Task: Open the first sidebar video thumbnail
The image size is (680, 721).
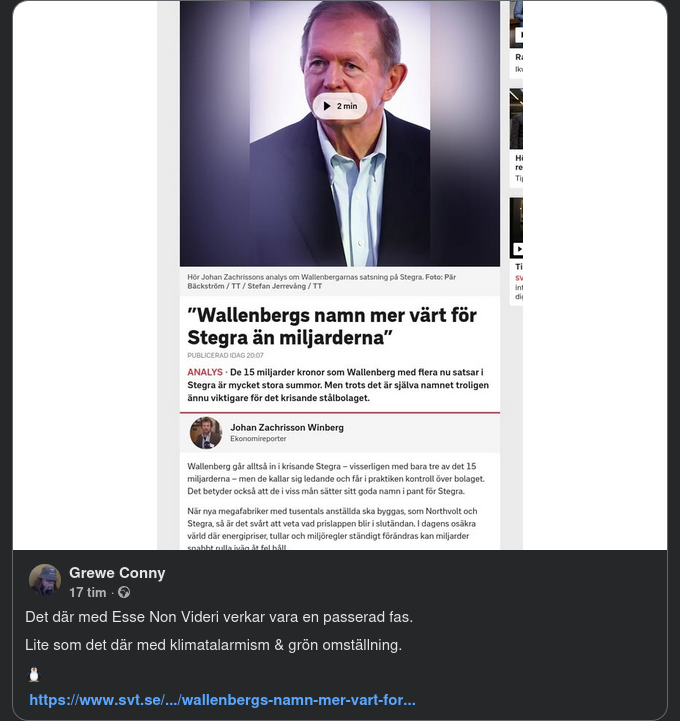Action: 516,25
